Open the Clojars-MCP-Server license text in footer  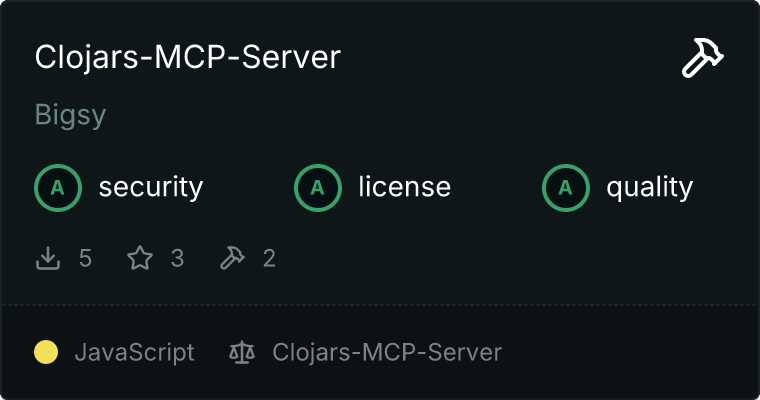387,352
